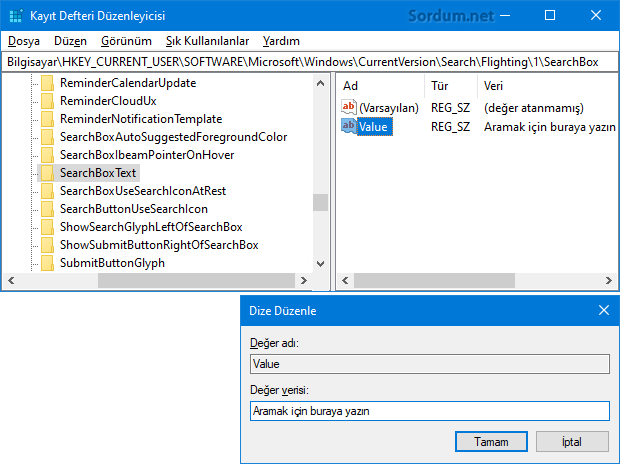Select SearchBoxAutoSuggestedForegroundColor key label
This screenshot has width=620, height=464.
[174, 137]
